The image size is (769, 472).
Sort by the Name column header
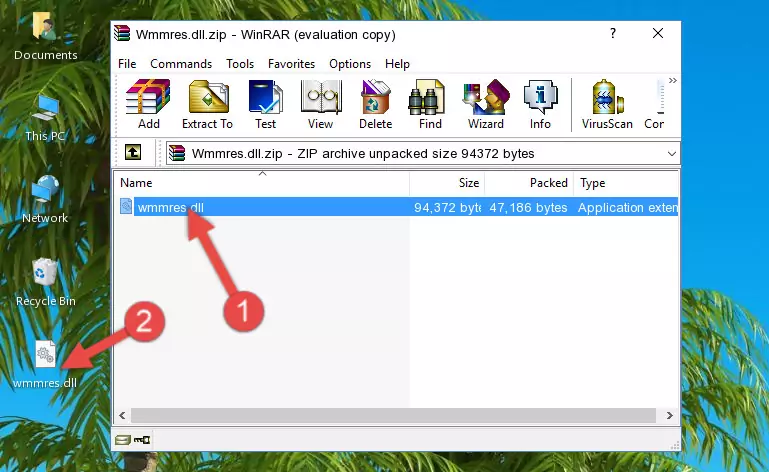pyautogui.click(x=262, y=183)
